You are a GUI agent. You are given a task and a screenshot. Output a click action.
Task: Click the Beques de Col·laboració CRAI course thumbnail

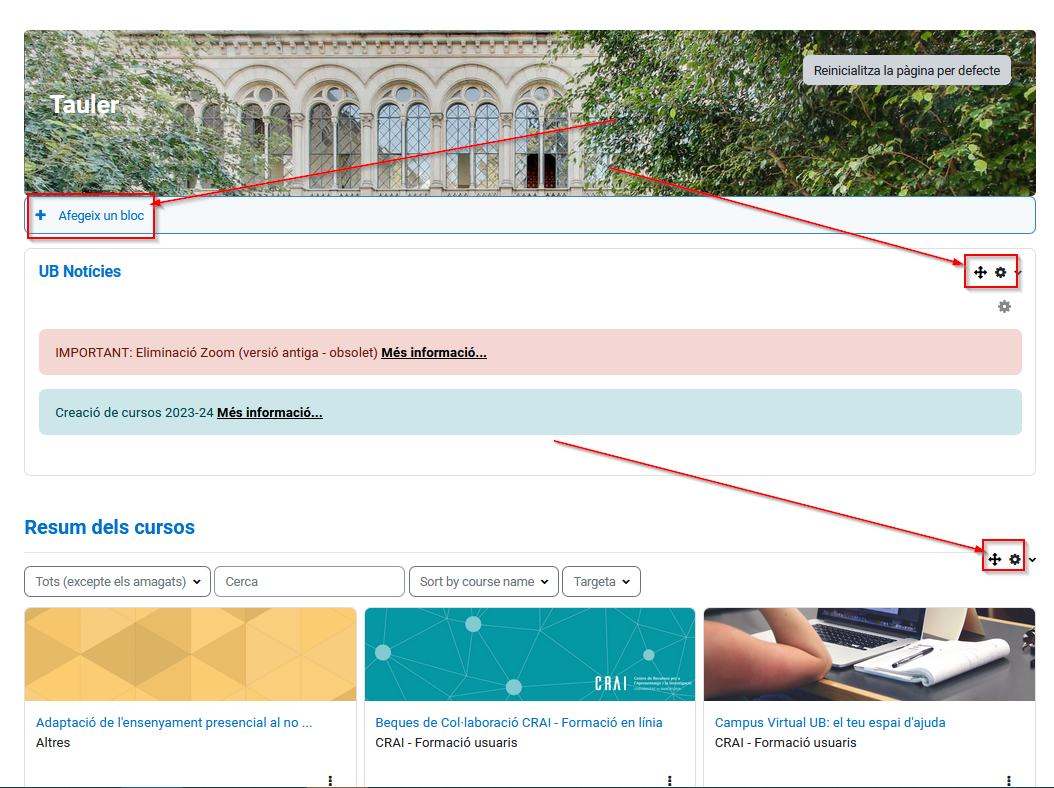click(529, 654)
